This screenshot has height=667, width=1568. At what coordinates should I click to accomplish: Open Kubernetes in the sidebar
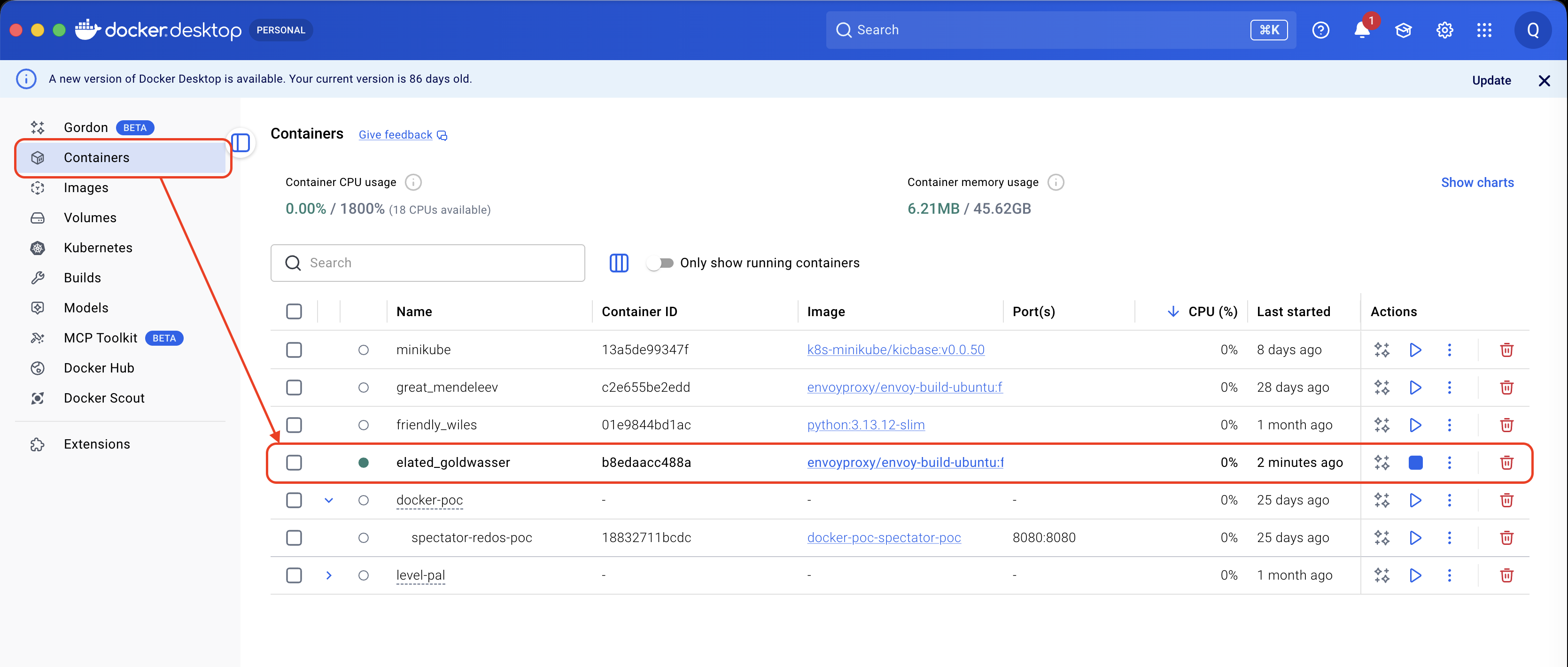tap(121, 248)
